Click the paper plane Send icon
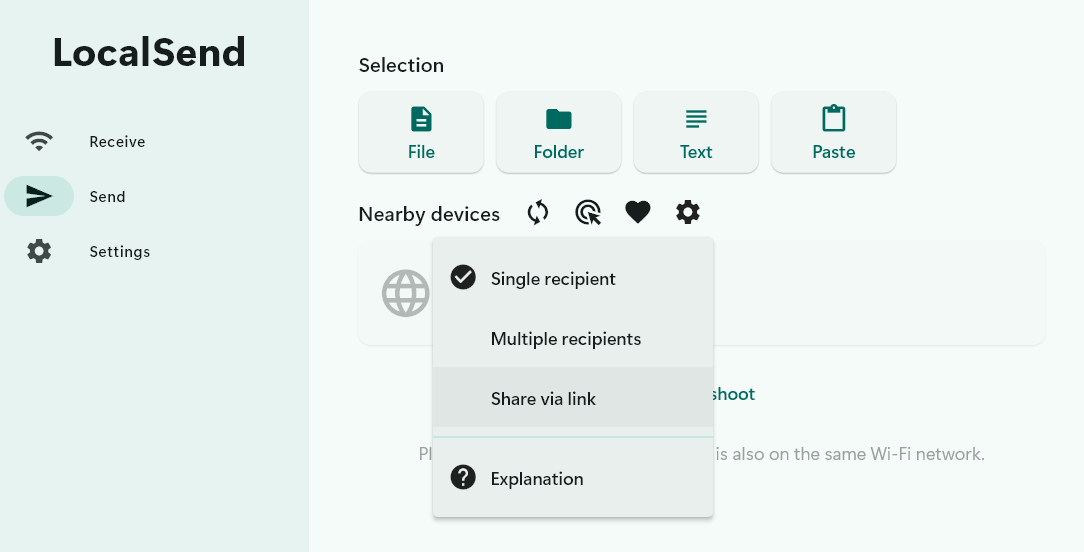Image resolution: width=1084 pixels, height=552 pixels. coord(39,196)
